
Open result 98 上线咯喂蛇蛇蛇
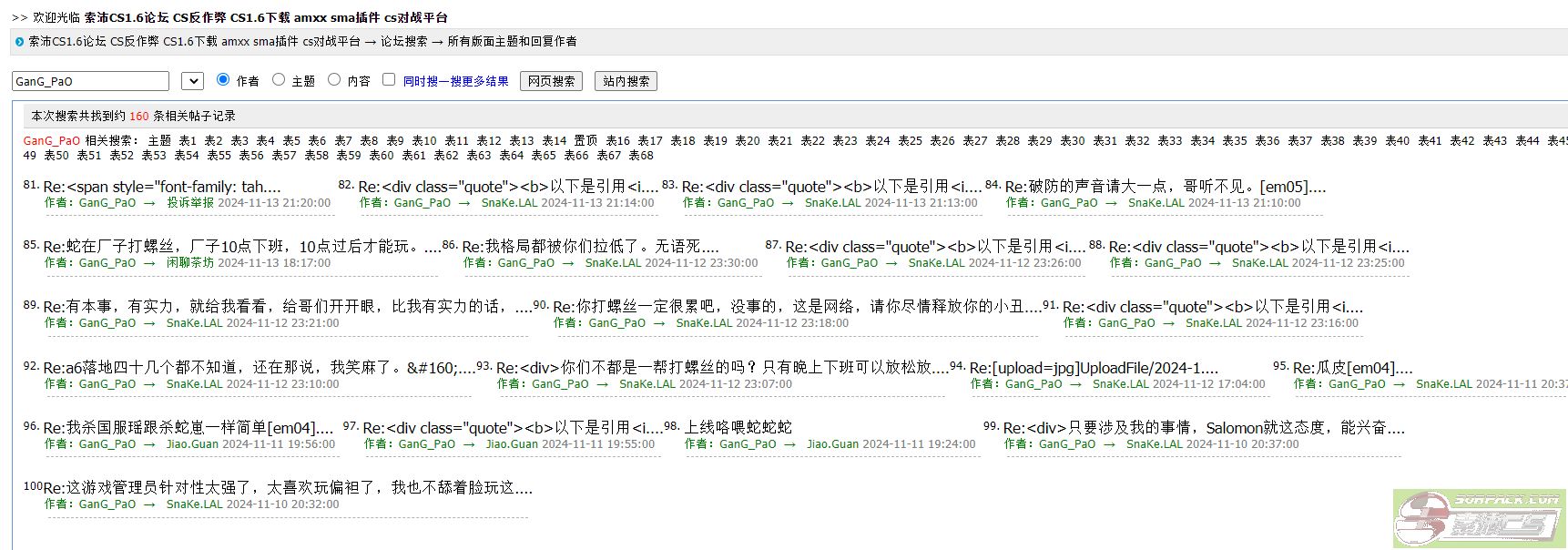click(738, 428)
